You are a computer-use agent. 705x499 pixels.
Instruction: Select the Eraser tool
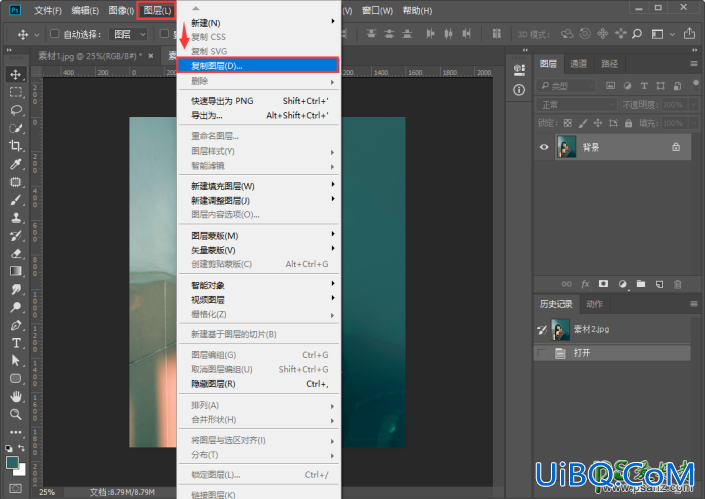click(x=16, y=254)
